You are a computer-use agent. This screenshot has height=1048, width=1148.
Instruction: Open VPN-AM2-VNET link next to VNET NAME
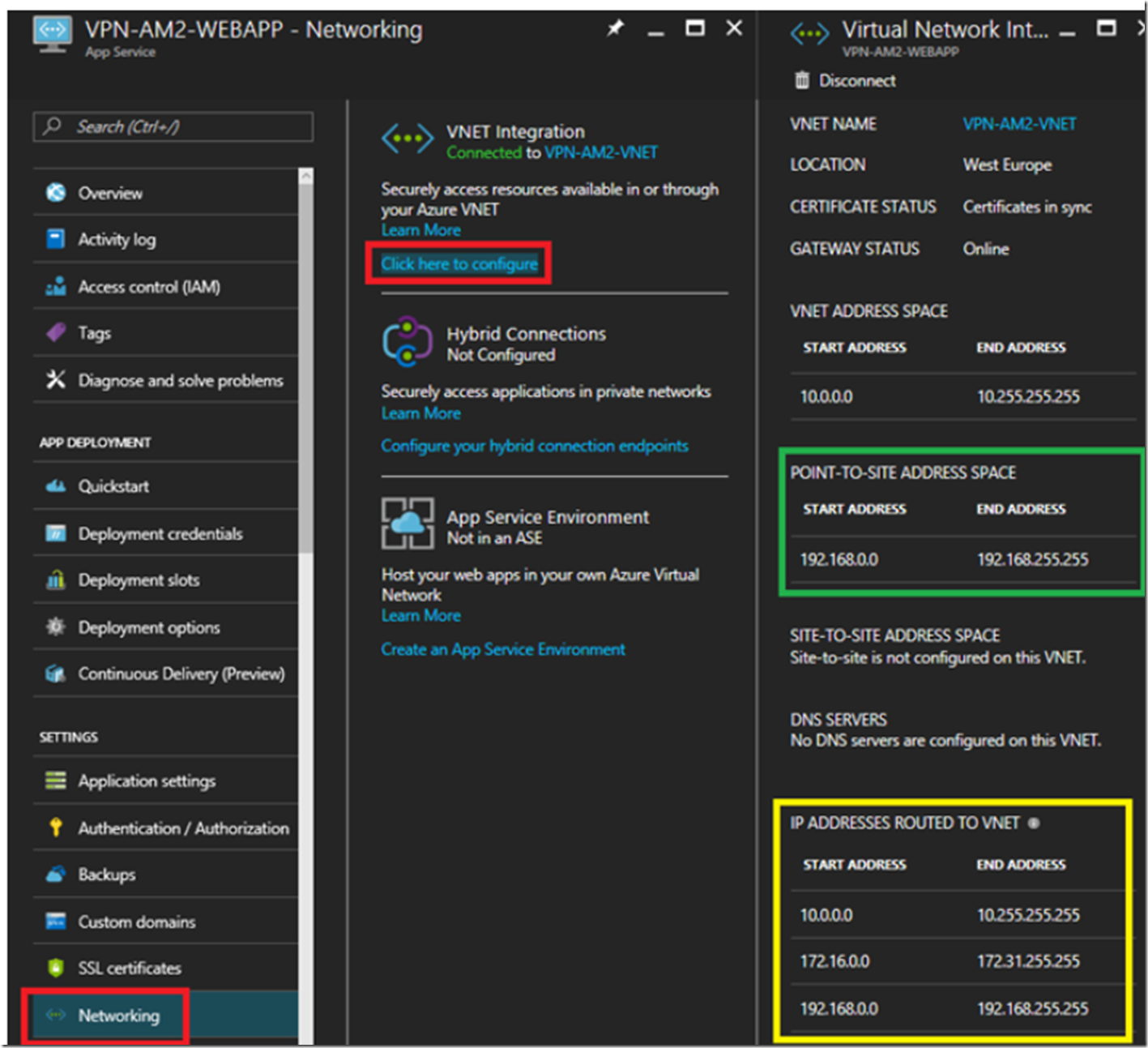pos(1019,124)
